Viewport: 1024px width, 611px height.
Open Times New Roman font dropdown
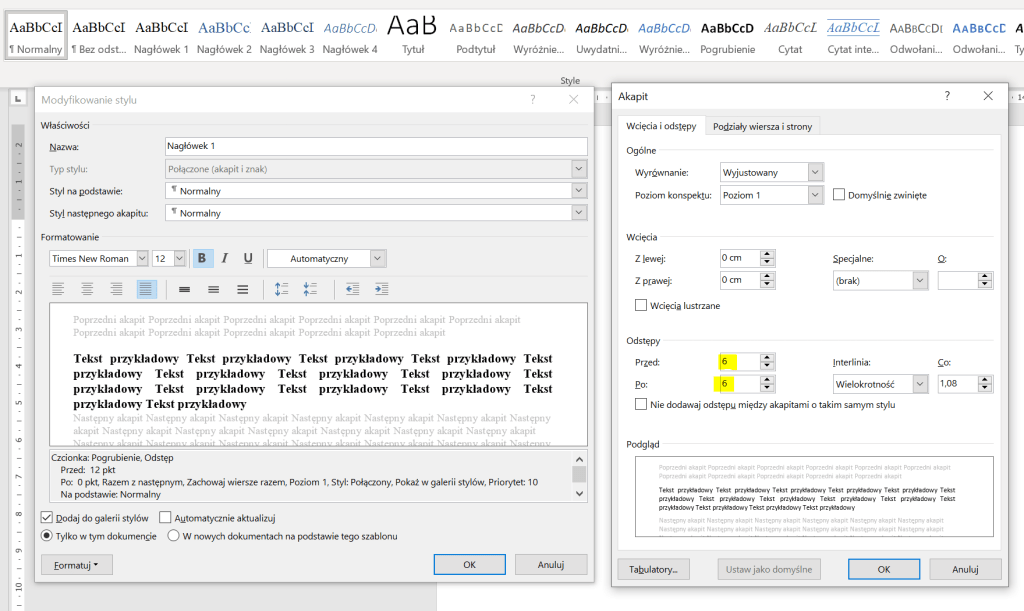click(141, 258)
